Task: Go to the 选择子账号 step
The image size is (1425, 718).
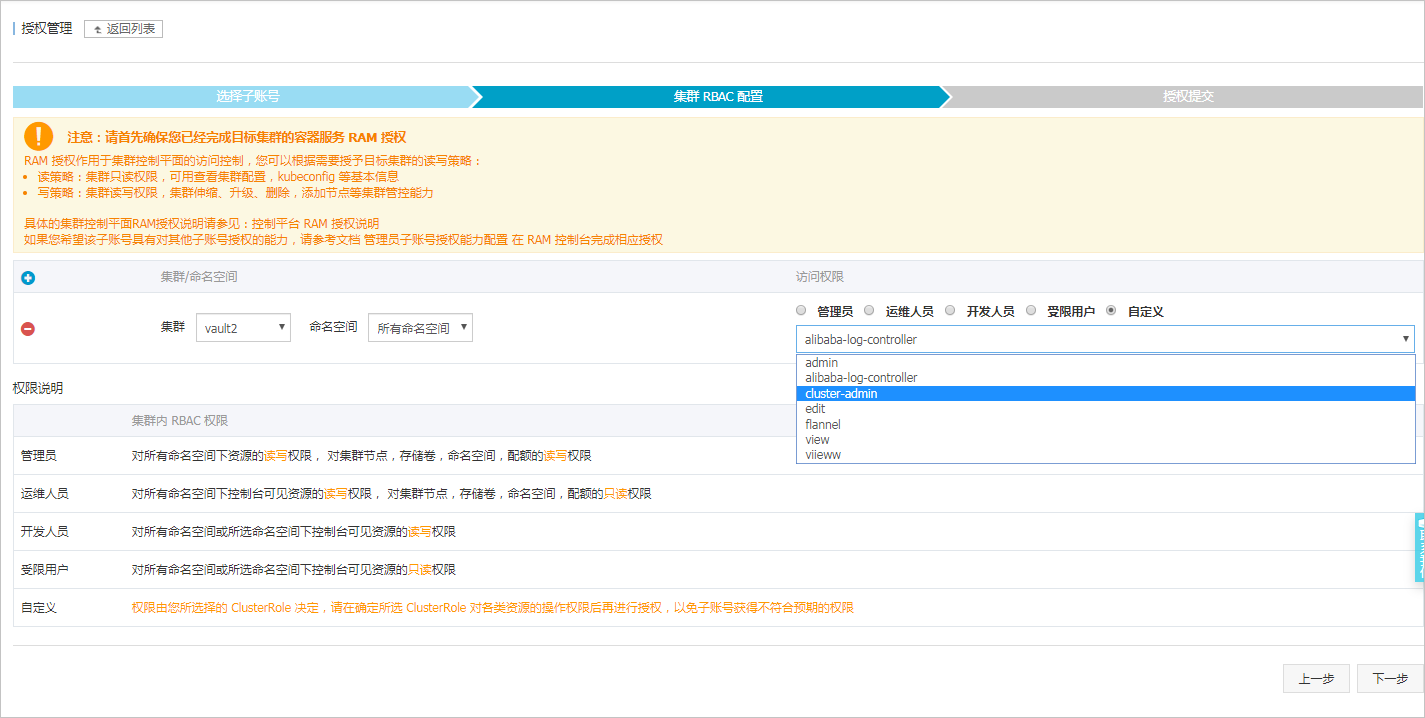Action: click(x=247, y=97)
